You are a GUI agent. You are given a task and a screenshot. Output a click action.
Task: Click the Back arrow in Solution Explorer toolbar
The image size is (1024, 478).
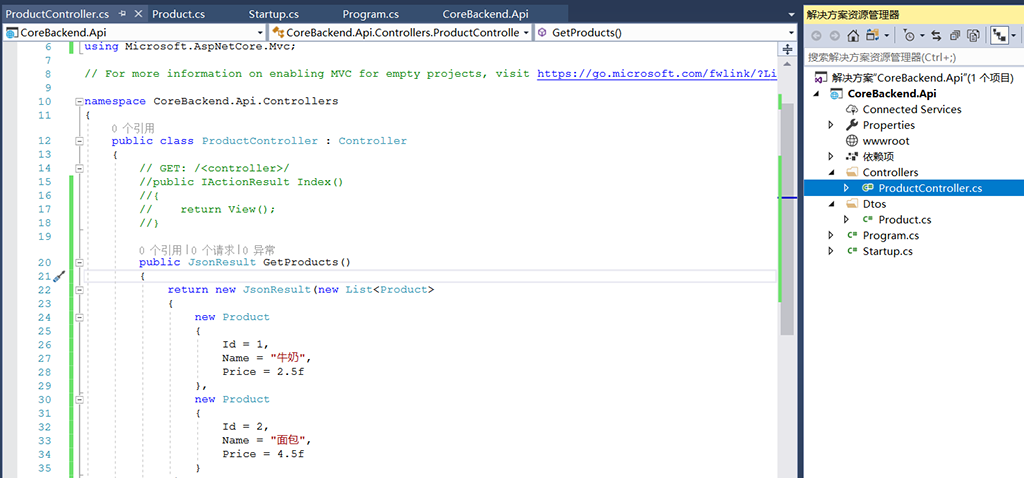(816, 35)
